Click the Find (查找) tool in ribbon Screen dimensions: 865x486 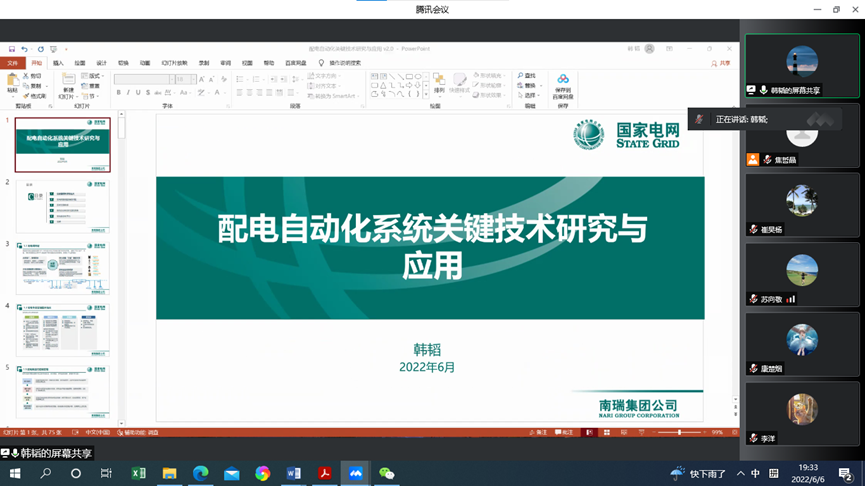[527, 76]
